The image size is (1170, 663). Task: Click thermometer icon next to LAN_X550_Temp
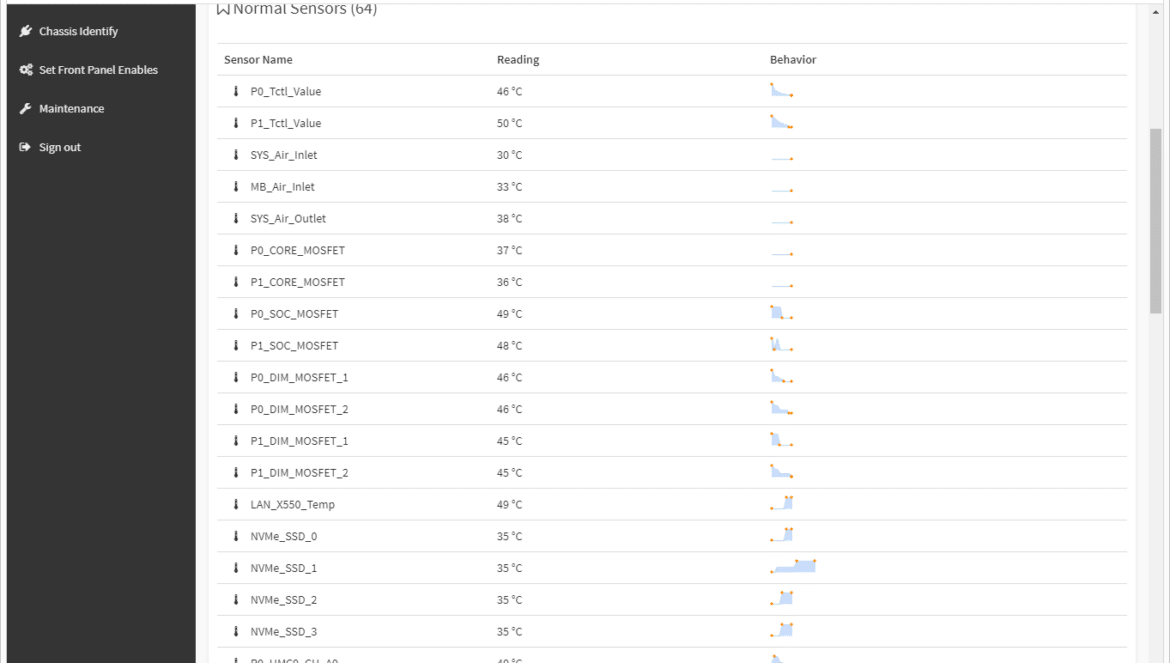click(x=236, y=504)
